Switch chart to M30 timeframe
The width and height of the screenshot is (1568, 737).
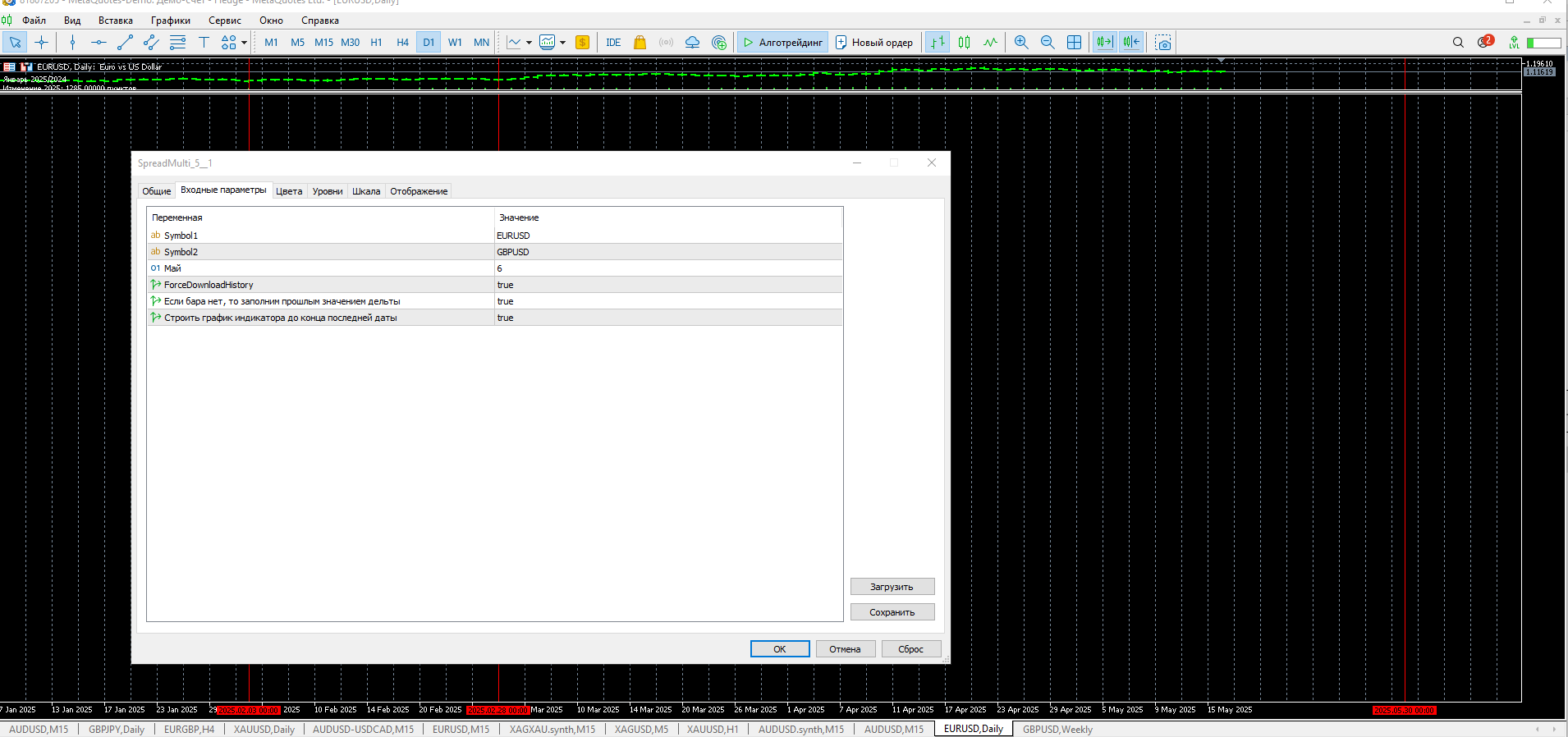(x=350, y=43)
